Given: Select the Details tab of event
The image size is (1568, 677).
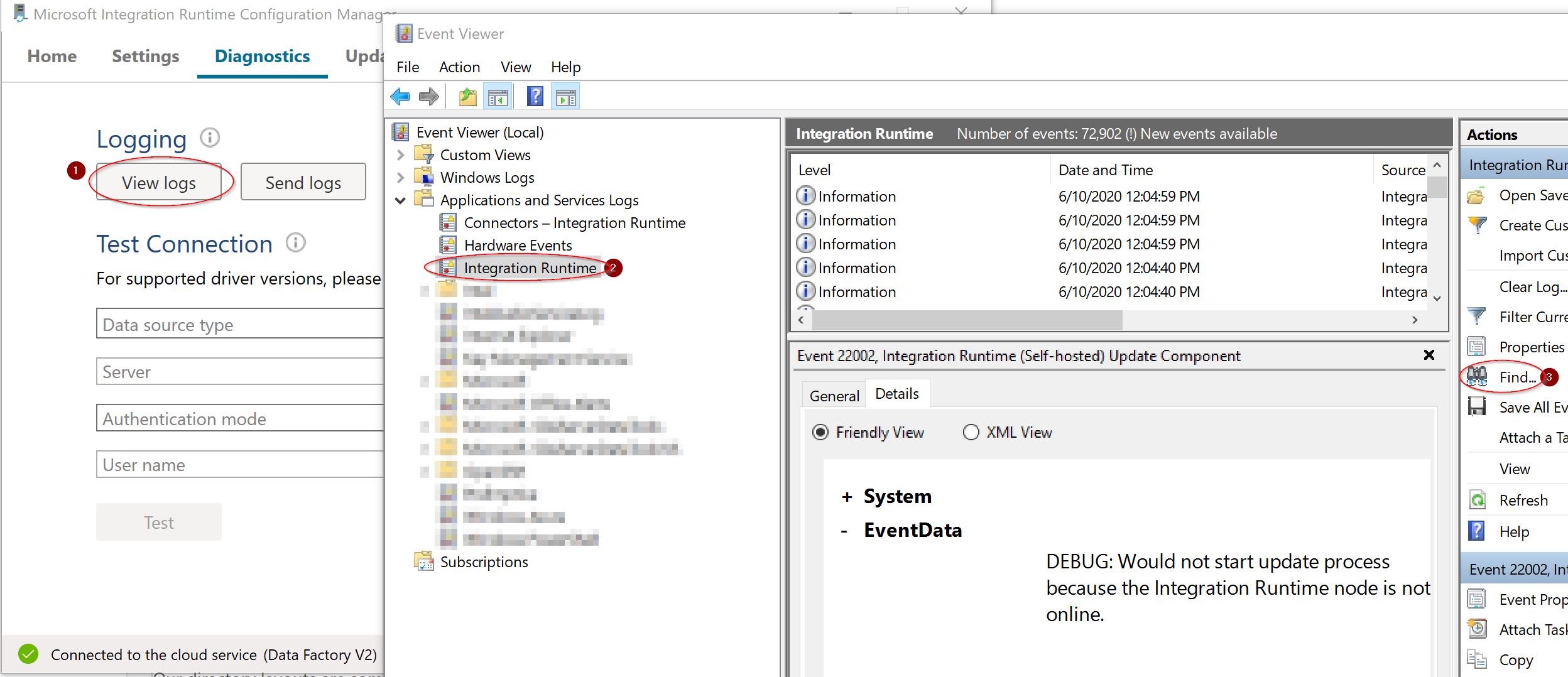Looking at the screenshot, I should tap(896, 394).
